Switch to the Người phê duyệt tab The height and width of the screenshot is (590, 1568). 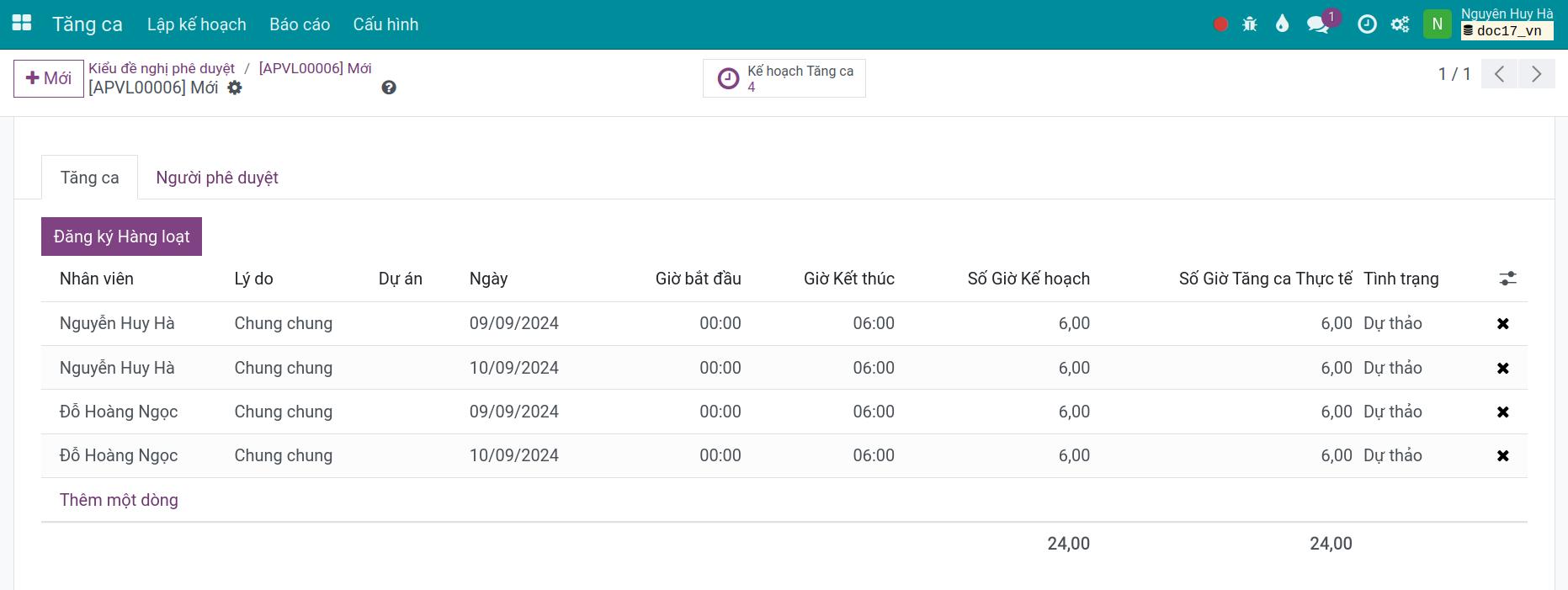(217, 178)
